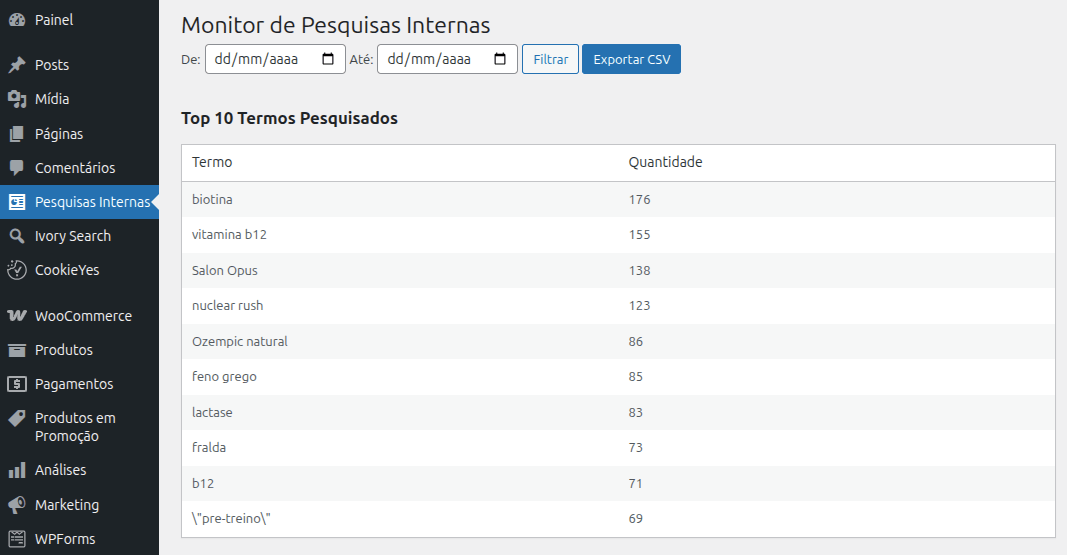Open the Pagamentos menu item
Viewport: 1067px width, 555px height.
(74, 384)
